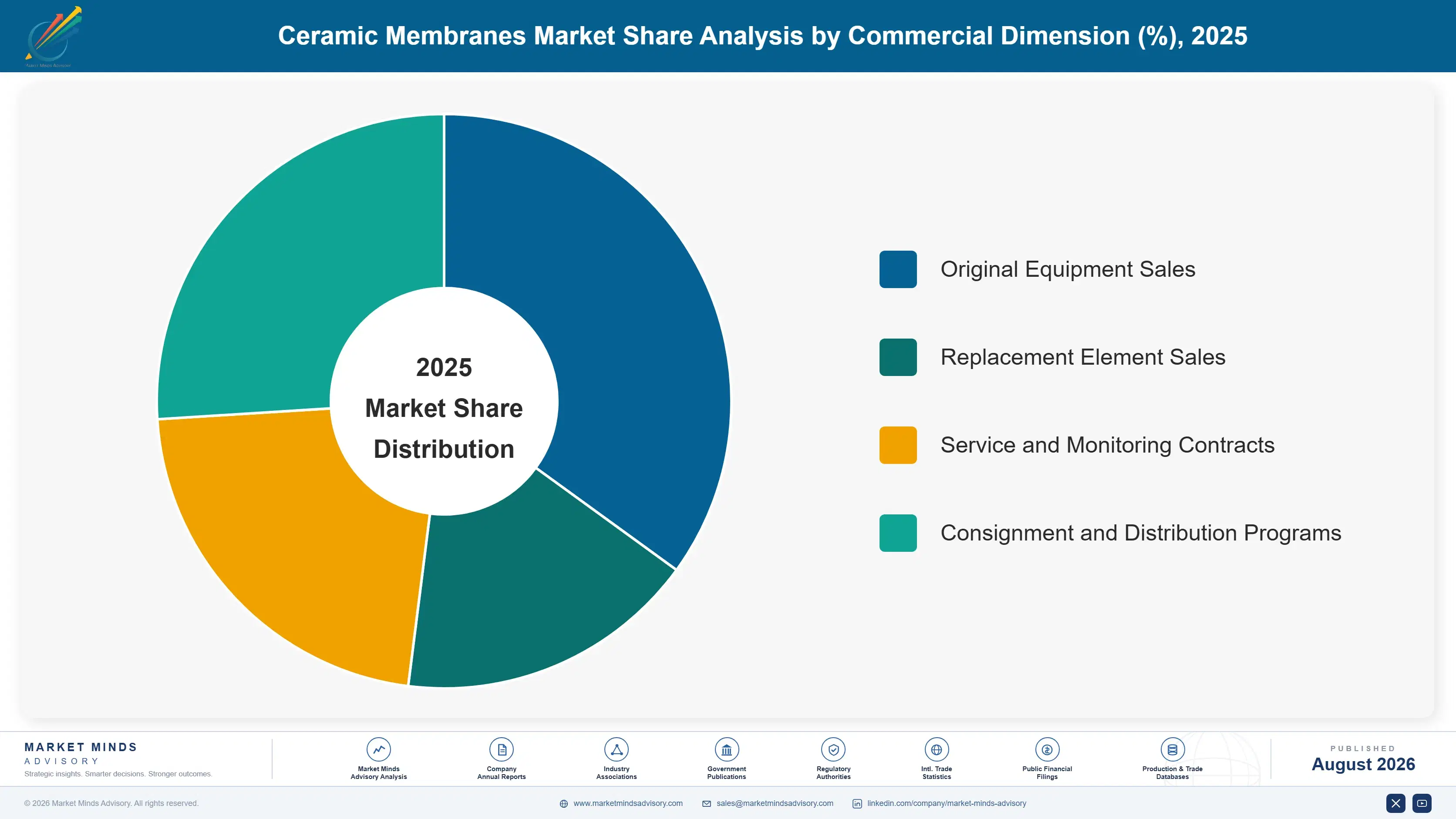Click the 2025 Market Share Distribution center text
1456x819 pixels.
point(444,408)
